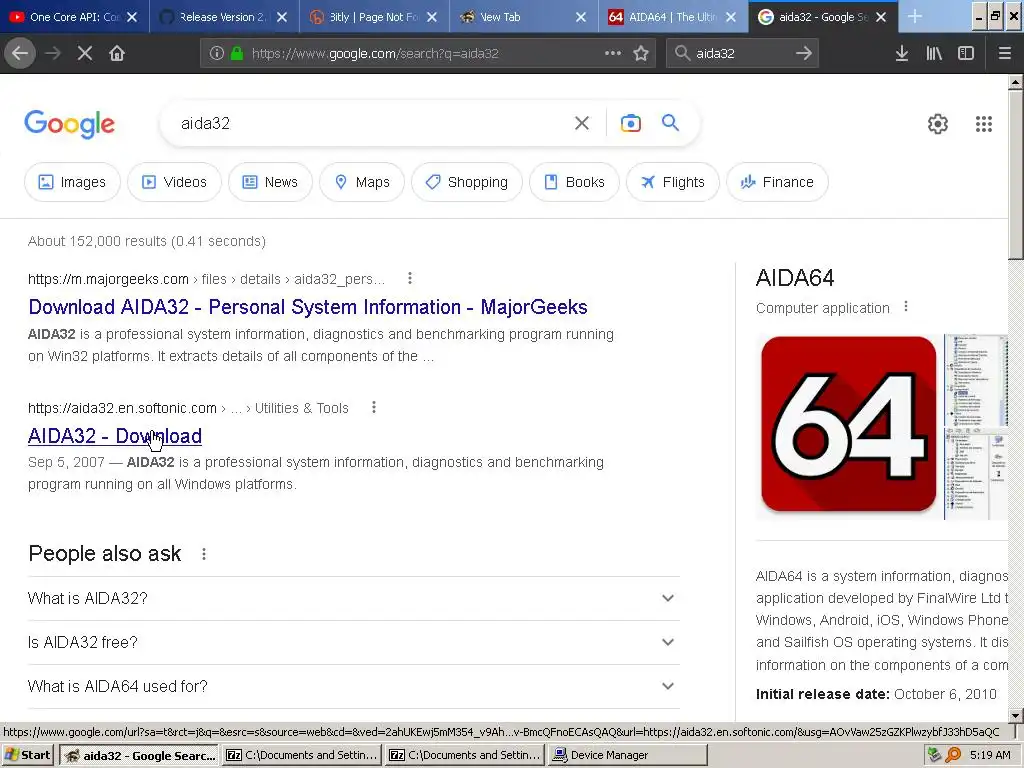This screenshot has height=768, width=1024.
Task: Open the Google apps grid icon
Action: (984, 123)
